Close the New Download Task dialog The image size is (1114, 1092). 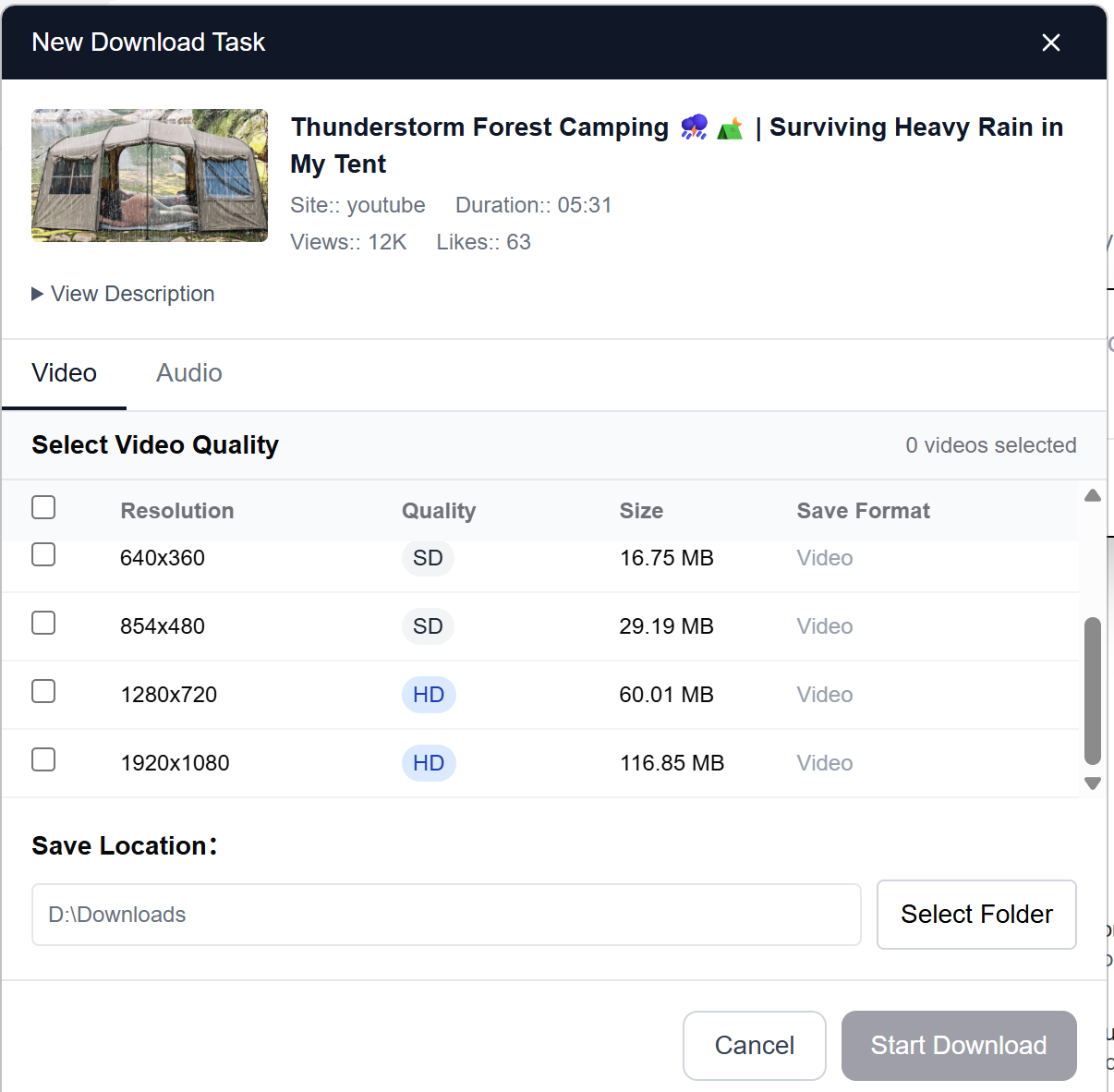point(1050,42)
